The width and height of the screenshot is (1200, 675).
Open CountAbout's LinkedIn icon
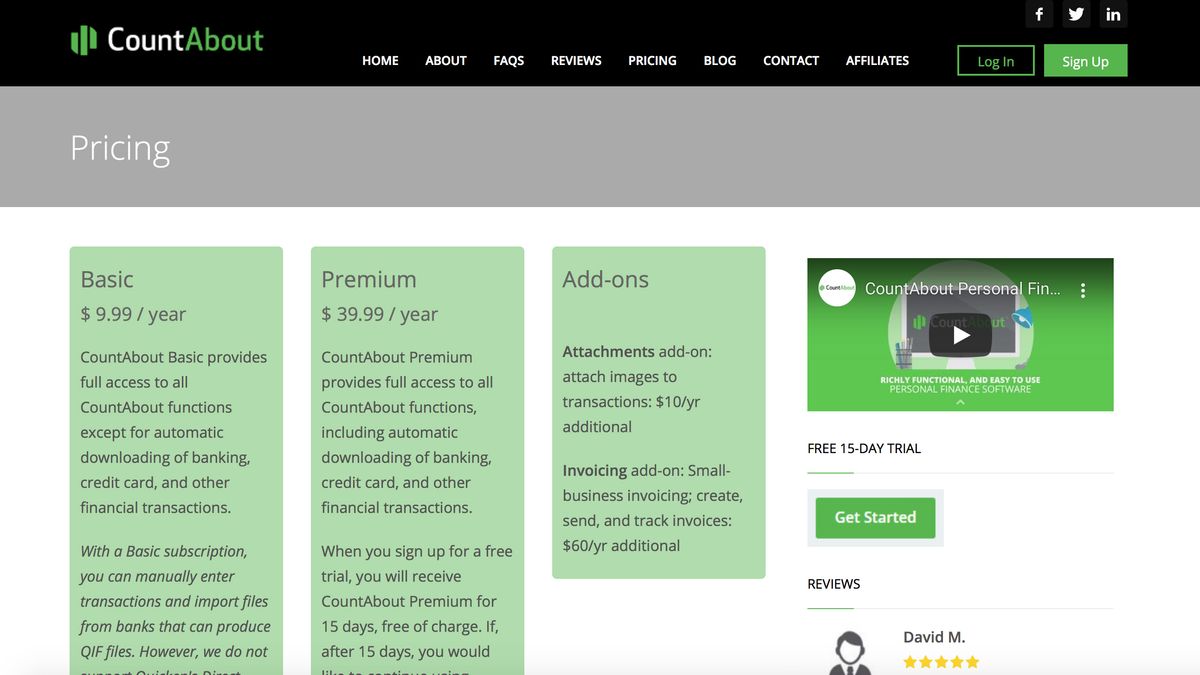click(1113, 14)
